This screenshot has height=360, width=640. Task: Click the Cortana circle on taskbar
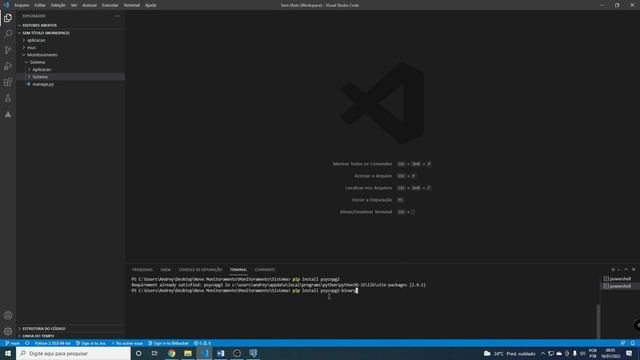(x=139, y=353)
